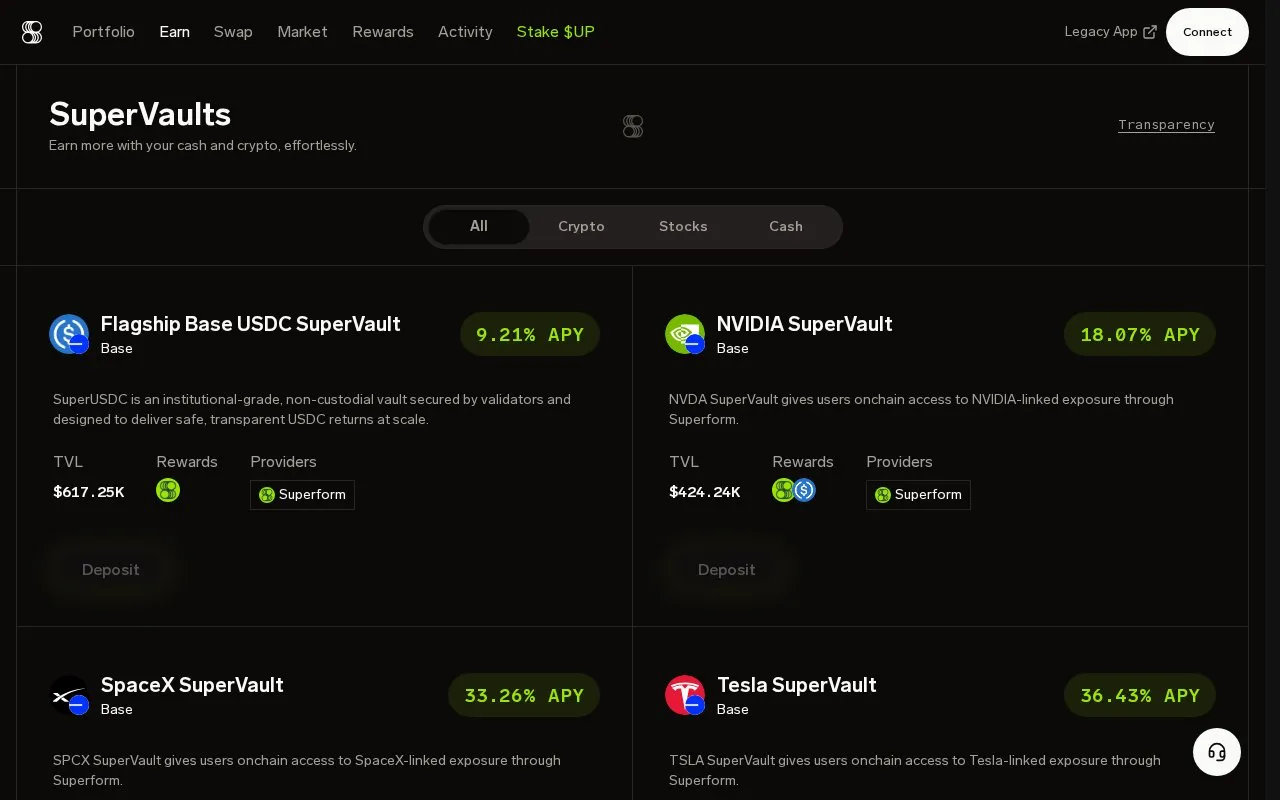Image resolution: width=1280 pixels, height=800 pixels.
Task: Click the 36.43% APY badge
Action: (1140, 695)
